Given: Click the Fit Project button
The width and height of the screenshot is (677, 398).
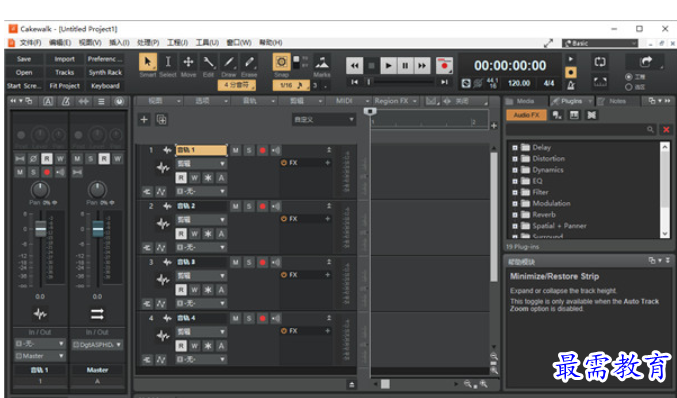Looking at the screenshot, I should click(65, 86).
